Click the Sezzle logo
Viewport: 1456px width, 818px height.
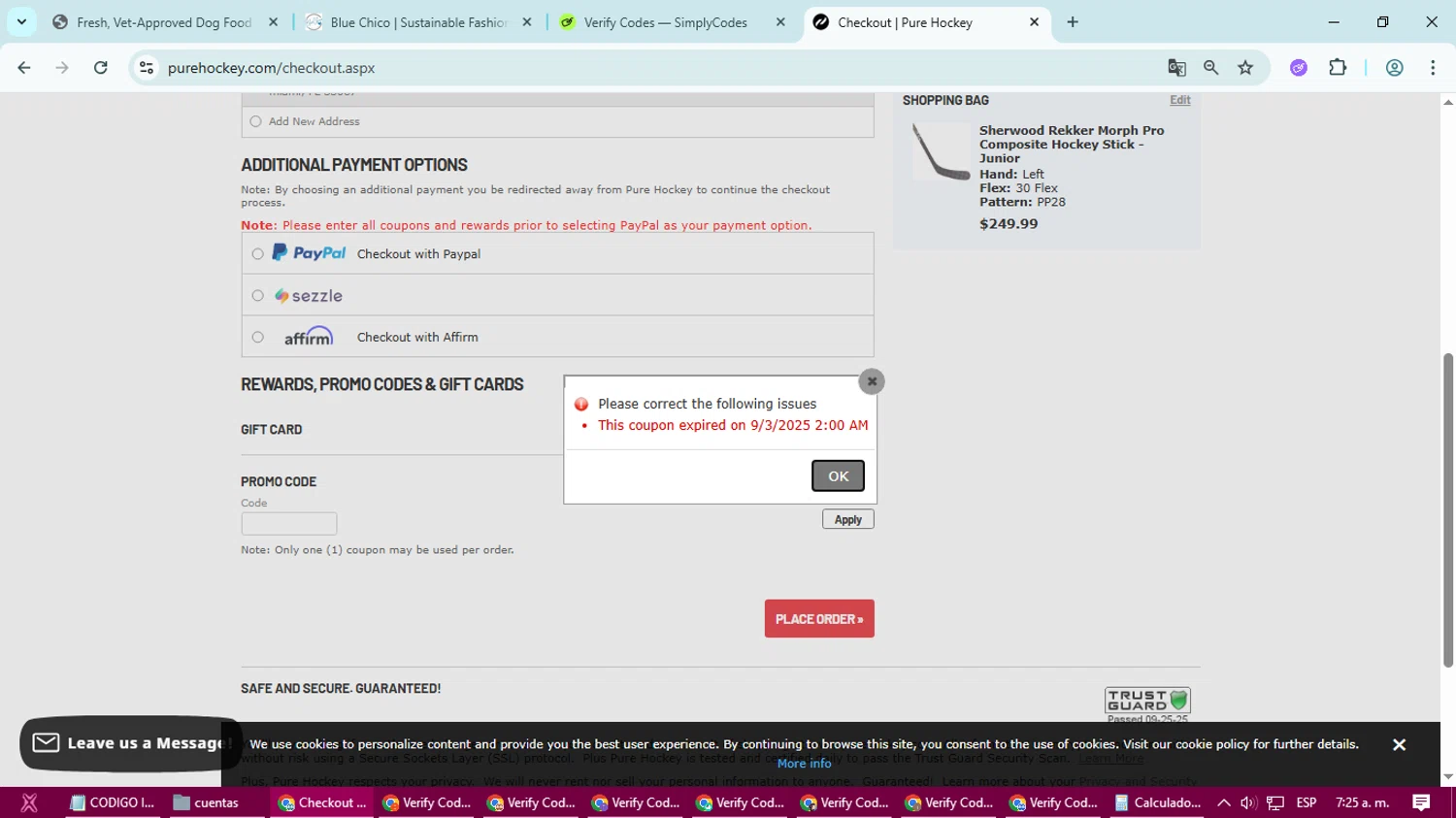pyautogui.click(x=309, y=296)
